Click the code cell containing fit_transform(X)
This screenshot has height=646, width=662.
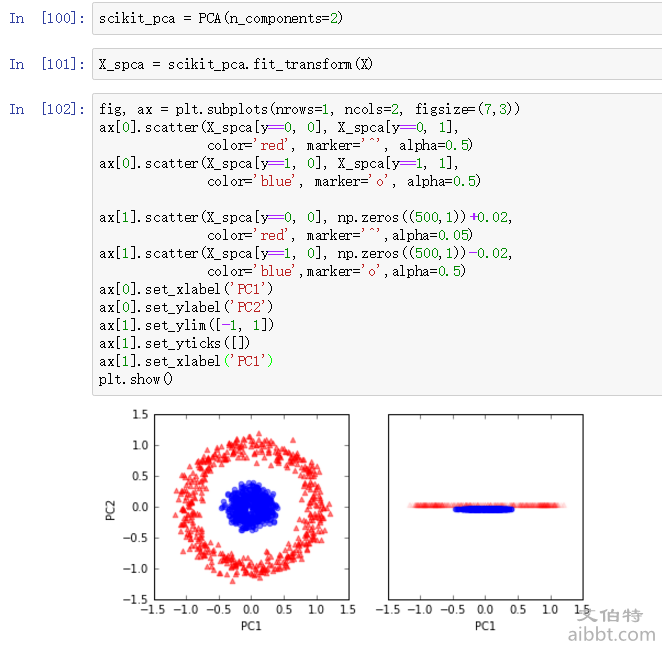click(377, 64)
